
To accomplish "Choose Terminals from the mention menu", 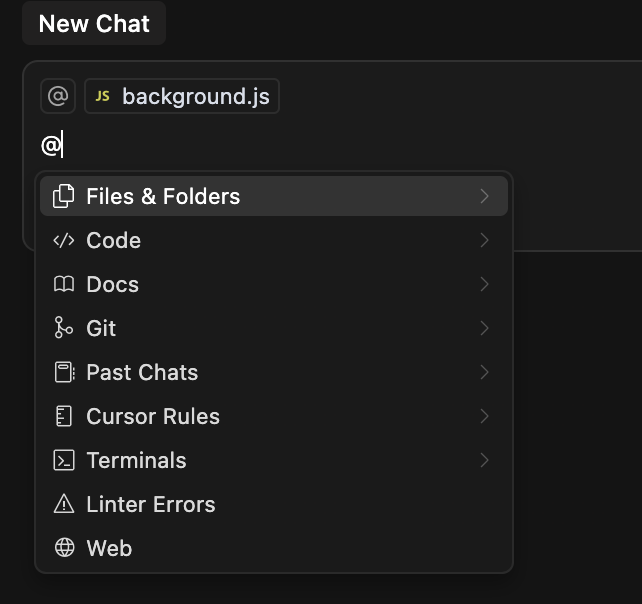I will (136, 460).
